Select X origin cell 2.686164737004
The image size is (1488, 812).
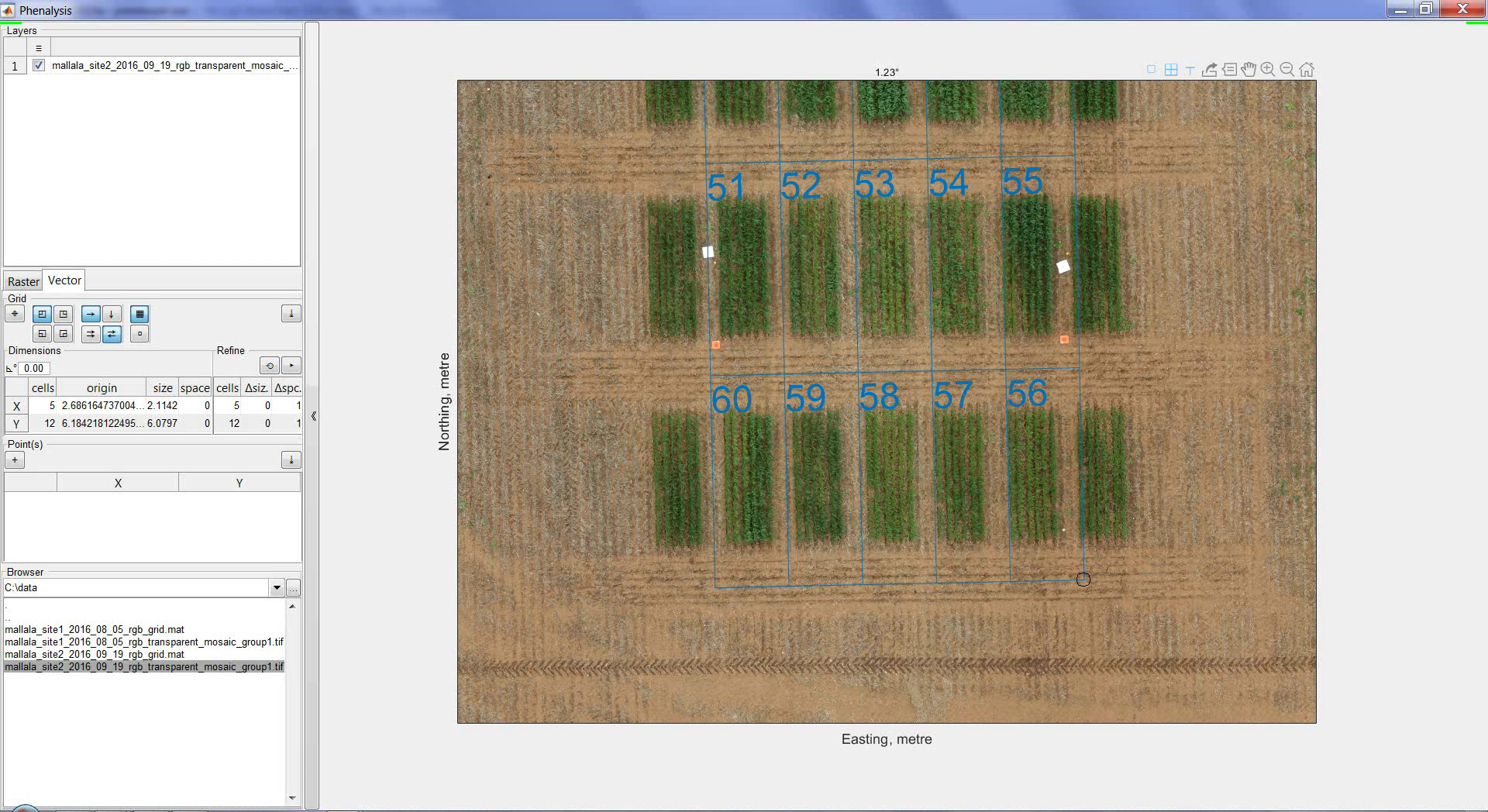tap(102, 405)
